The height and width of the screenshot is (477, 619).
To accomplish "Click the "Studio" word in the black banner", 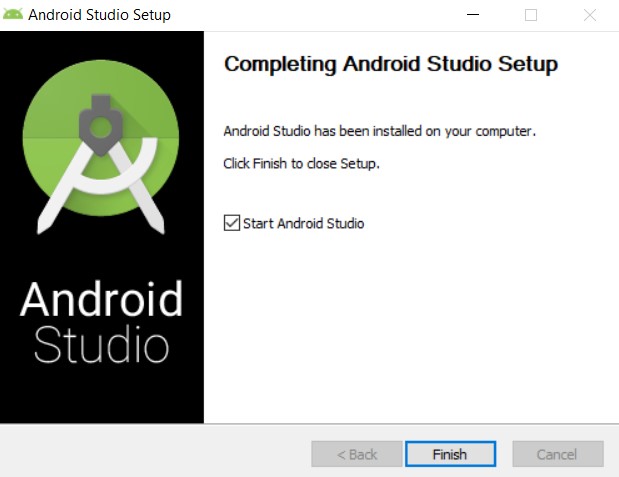I will [101, 344].
